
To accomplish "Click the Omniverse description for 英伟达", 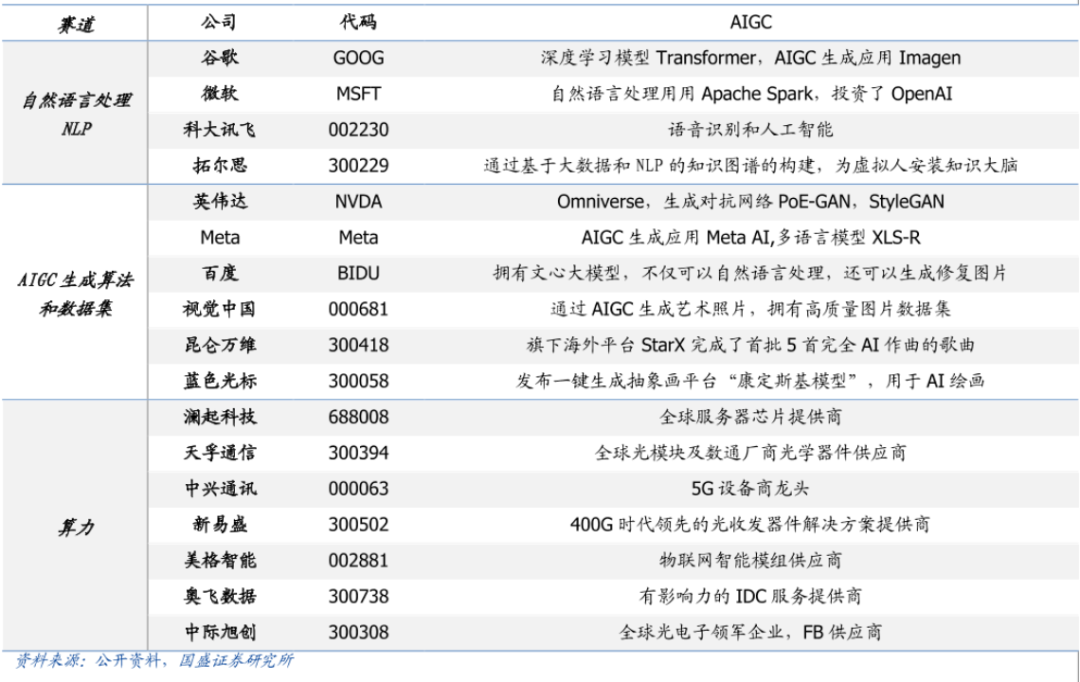I will click(750, 202).
